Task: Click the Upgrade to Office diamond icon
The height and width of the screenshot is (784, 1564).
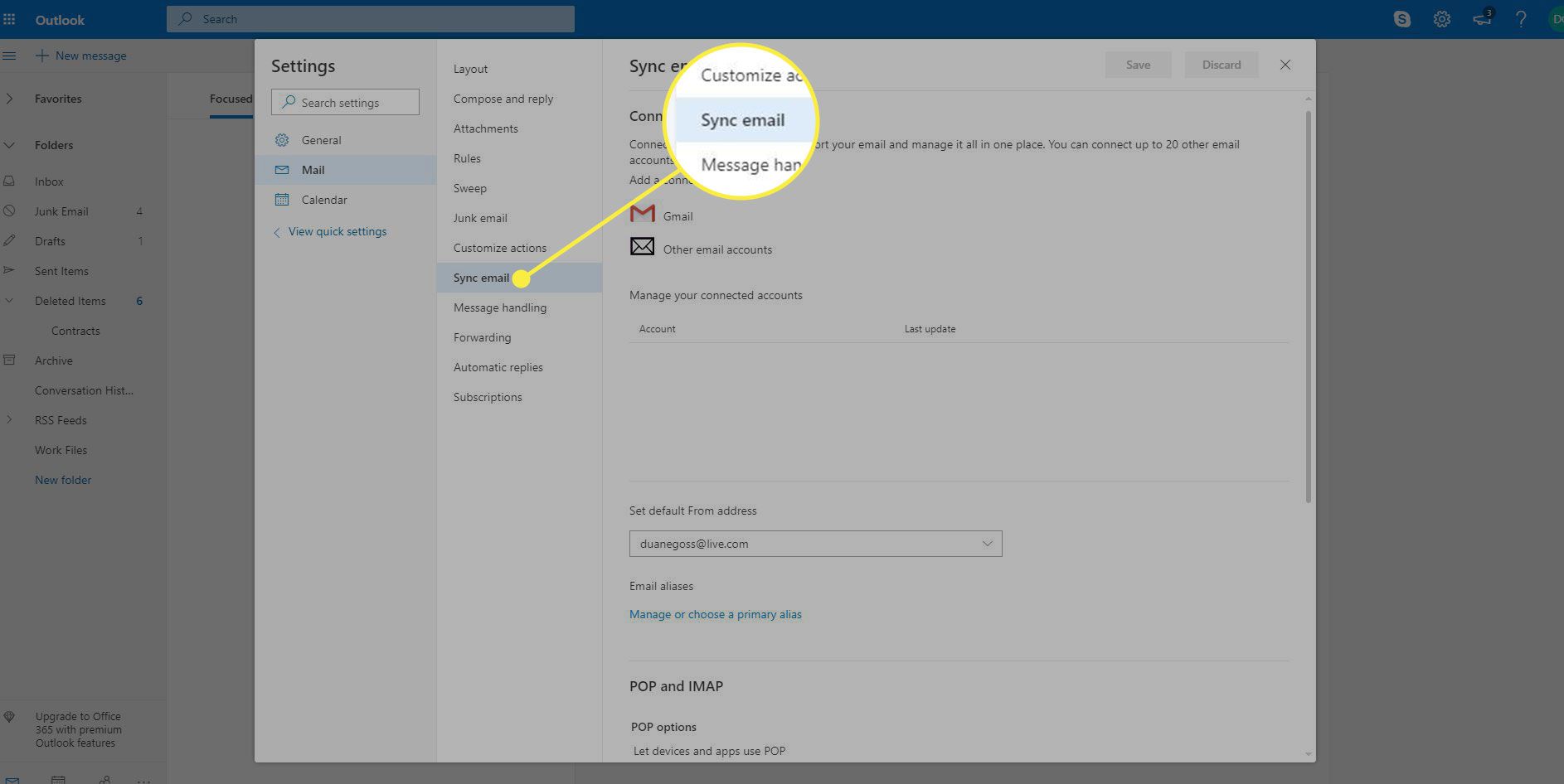Action: click(9, 717)
